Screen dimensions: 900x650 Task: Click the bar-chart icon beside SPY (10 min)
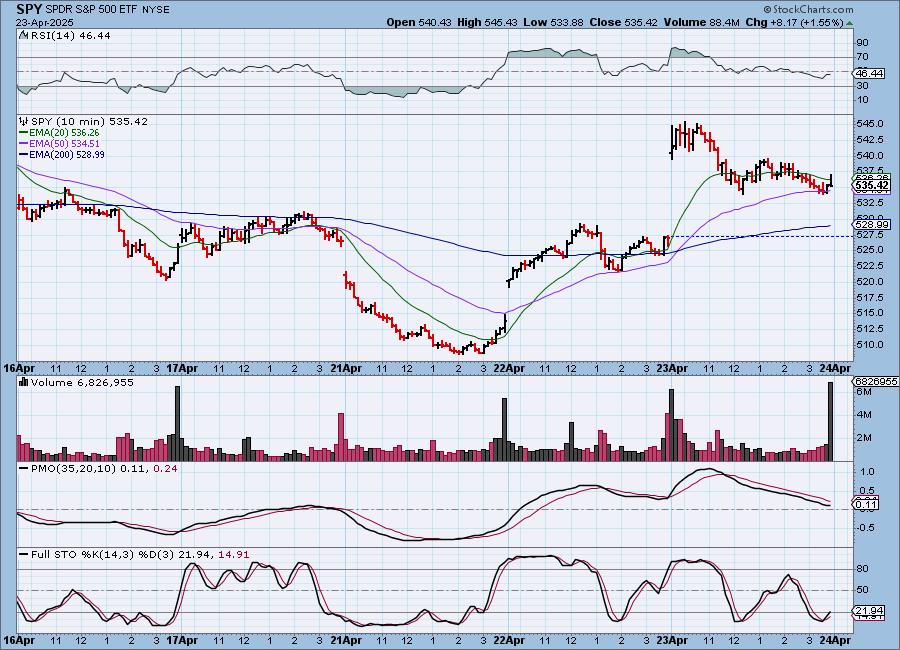pos(24,121)
